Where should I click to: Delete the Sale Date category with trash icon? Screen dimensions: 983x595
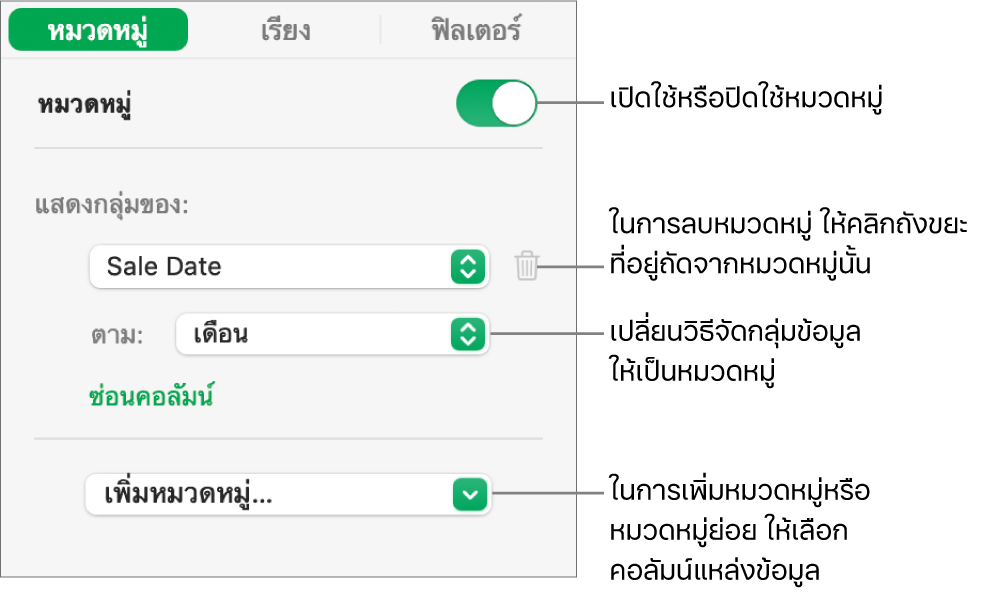tap(526, 266)
